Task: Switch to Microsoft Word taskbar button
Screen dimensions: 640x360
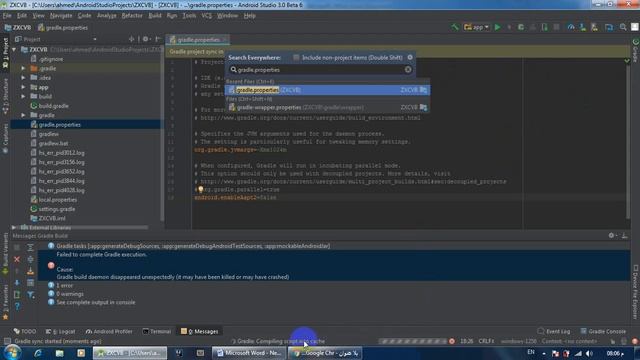Action: click(249, 353)
